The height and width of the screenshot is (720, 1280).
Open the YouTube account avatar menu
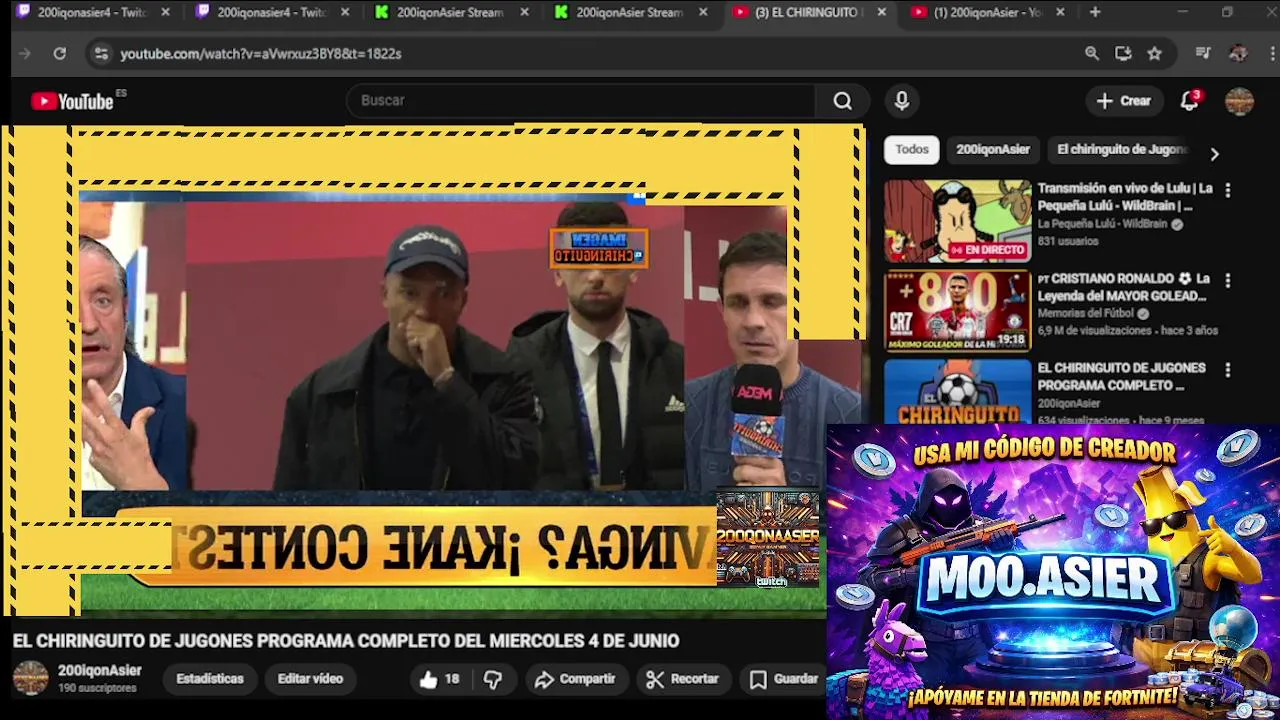tap(1239, 101)
